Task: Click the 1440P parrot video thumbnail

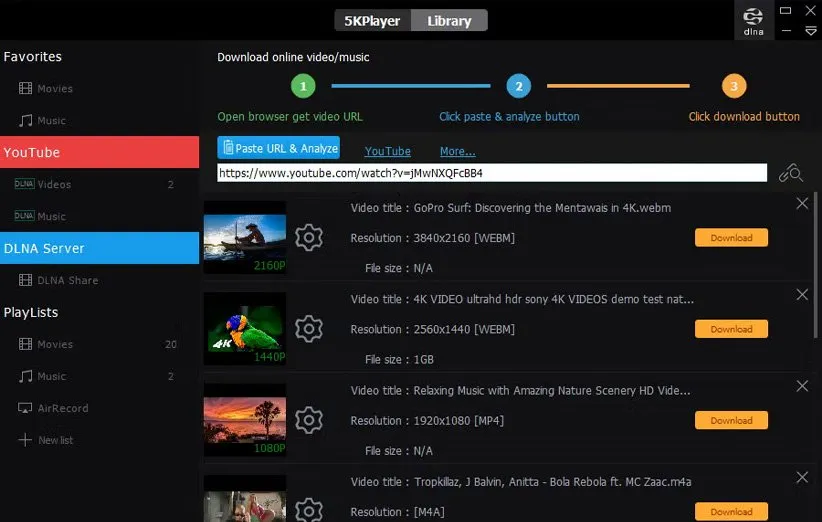Action: 245,328
